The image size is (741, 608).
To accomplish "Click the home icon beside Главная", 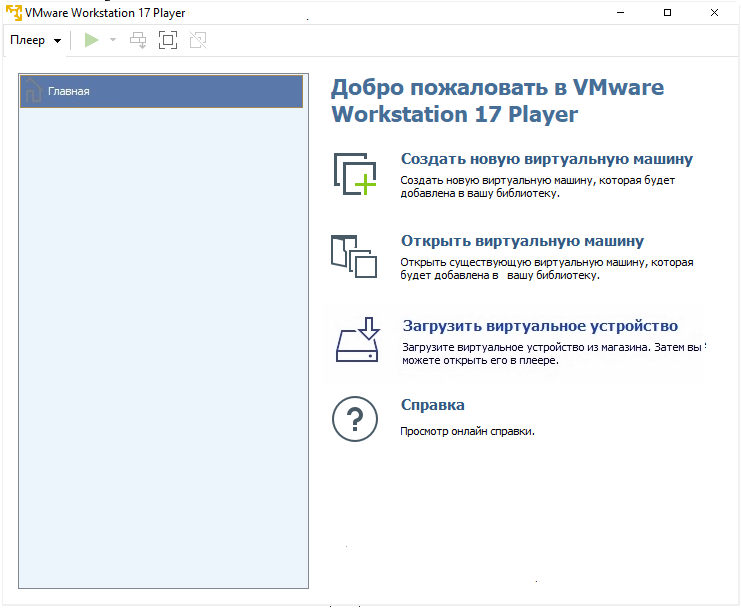I will [33, 90].
